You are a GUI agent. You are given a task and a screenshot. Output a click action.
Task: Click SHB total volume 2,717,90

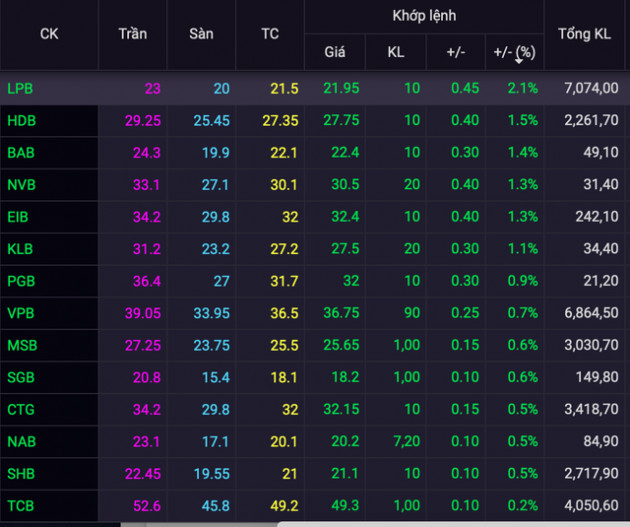591,474
